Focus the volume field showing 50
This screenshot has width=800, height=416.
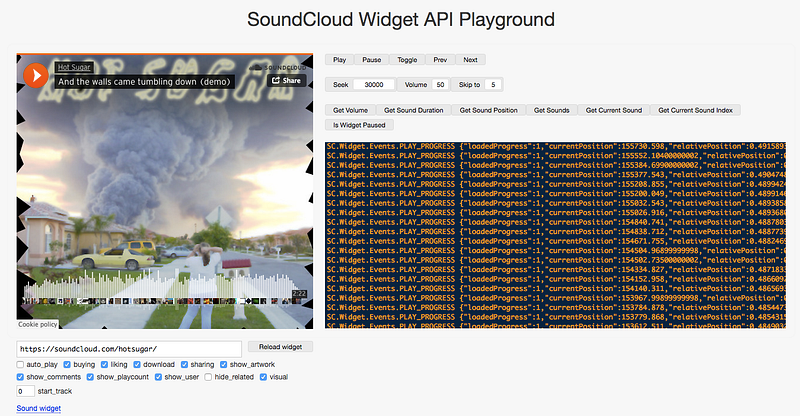[440, 85]
